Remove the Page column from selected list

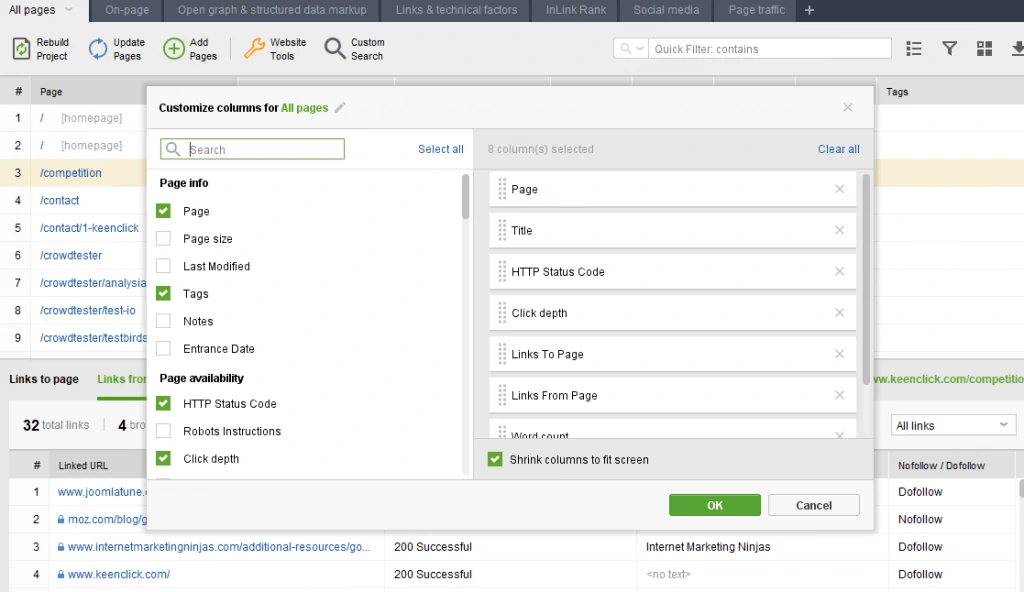(x=840, y=189)
